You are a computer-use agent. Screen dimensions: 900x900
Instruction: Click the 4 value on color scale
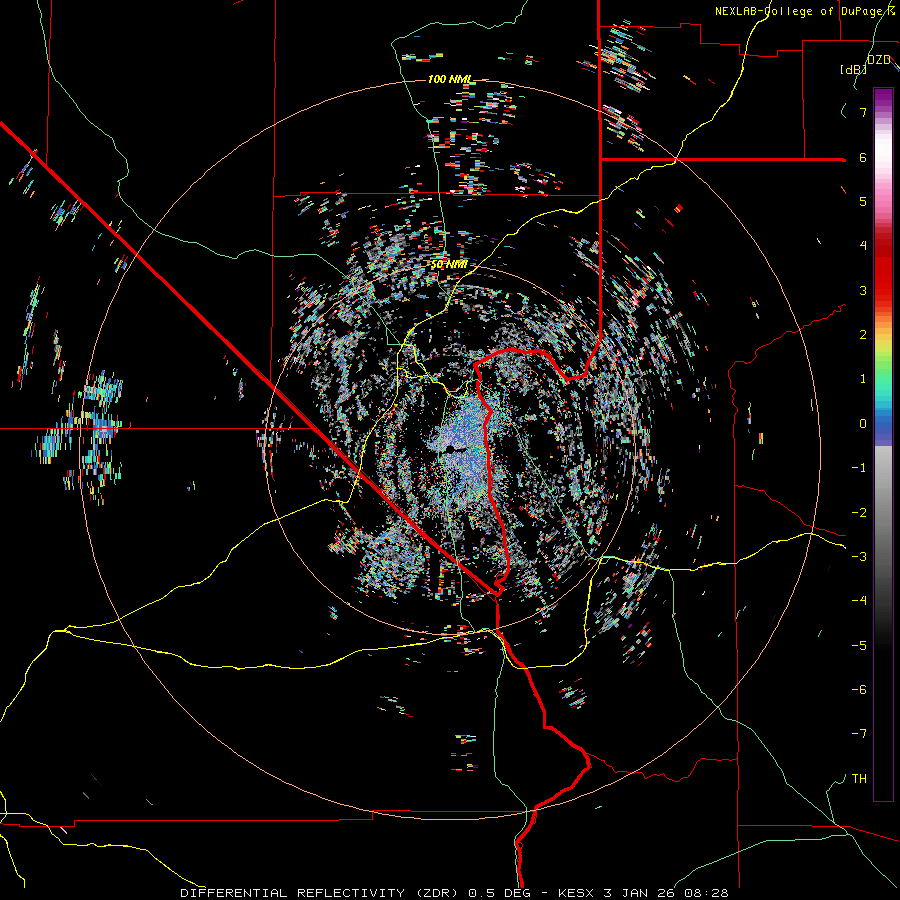tap(863, 246)
